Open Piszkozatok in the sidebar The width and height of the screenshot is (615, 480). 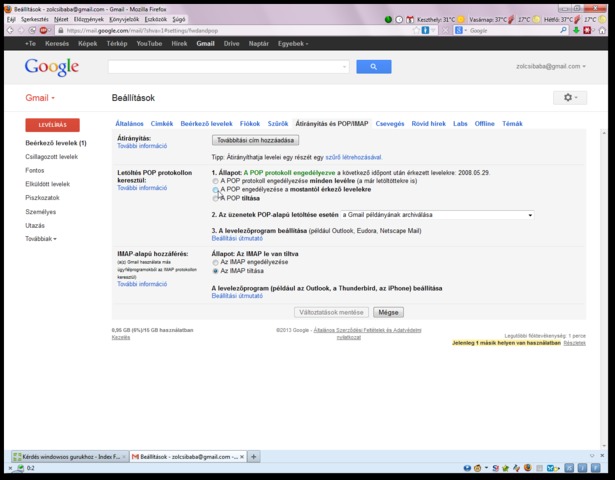(x=42, y=198)
